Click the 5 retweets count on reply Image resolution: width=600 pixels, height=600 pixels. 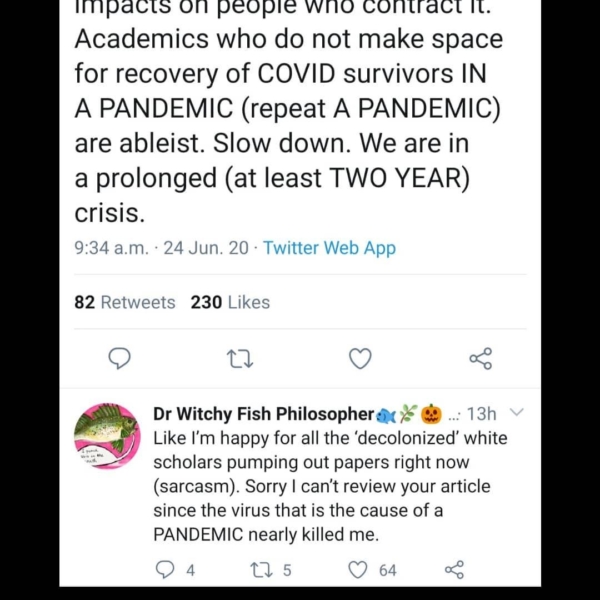coord(287,569)
